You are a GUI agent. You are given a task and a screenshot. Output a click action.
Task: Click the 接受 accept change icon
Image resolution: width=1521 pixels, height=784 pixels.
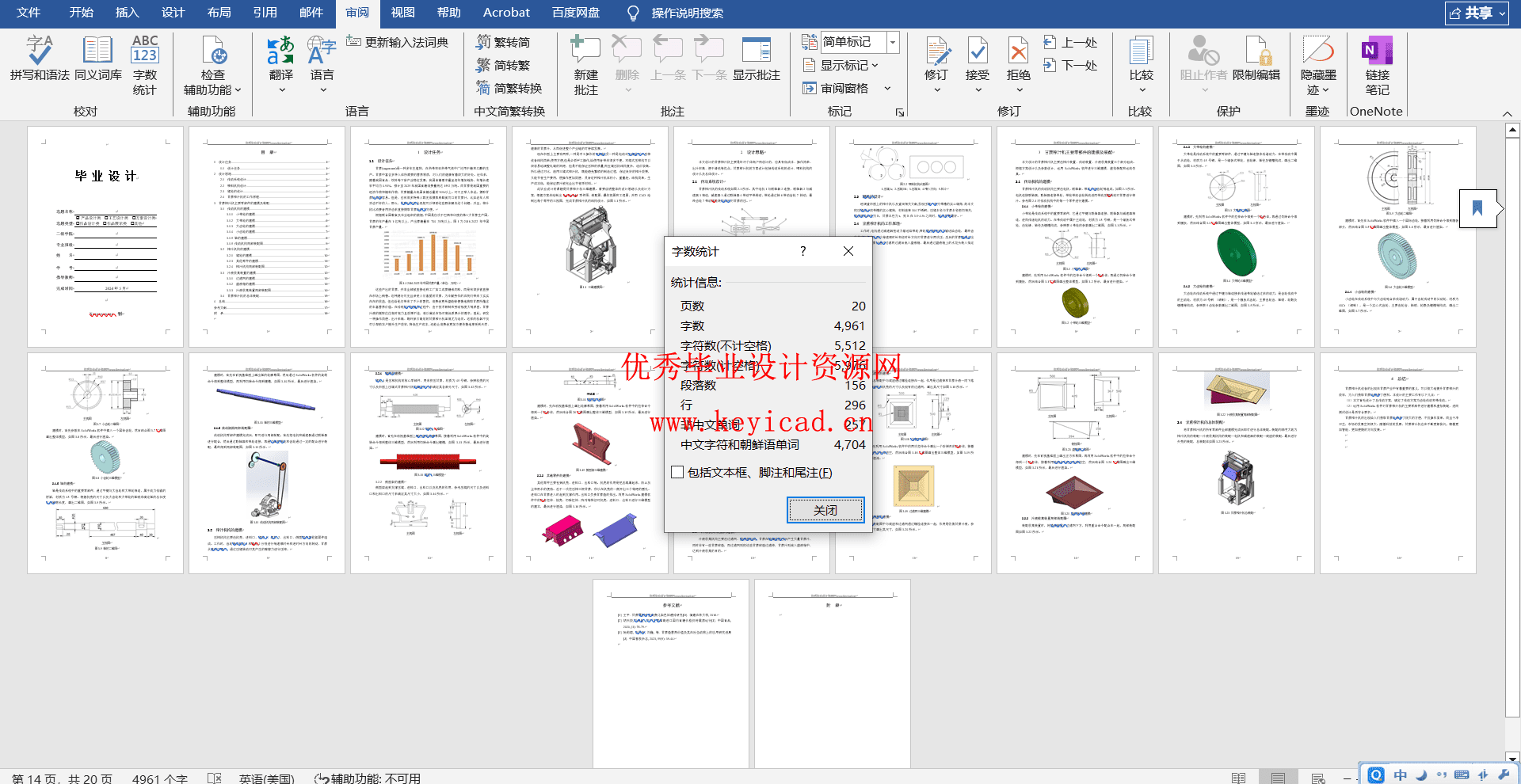tap(978, 51)
